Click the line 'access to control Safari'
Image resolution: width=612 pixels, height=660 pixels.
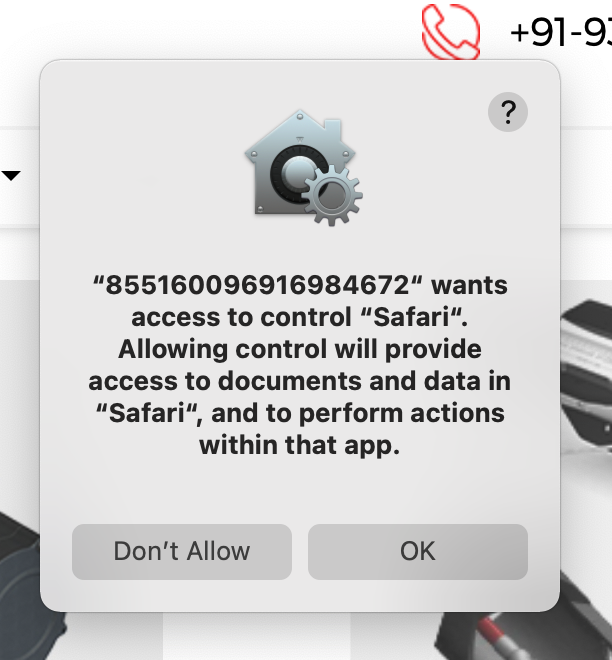300,317
